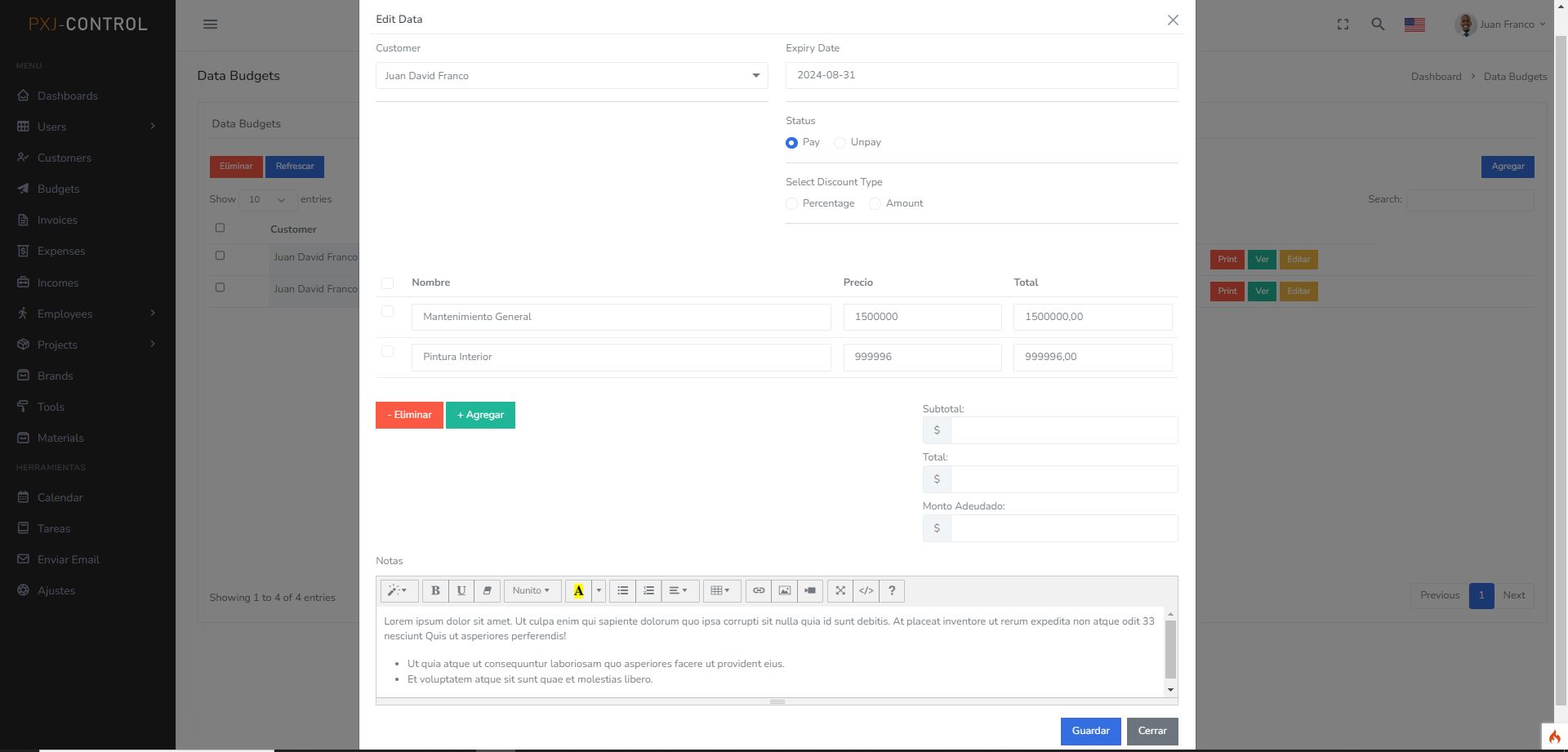Toggle underline in Notas editor

461,591
